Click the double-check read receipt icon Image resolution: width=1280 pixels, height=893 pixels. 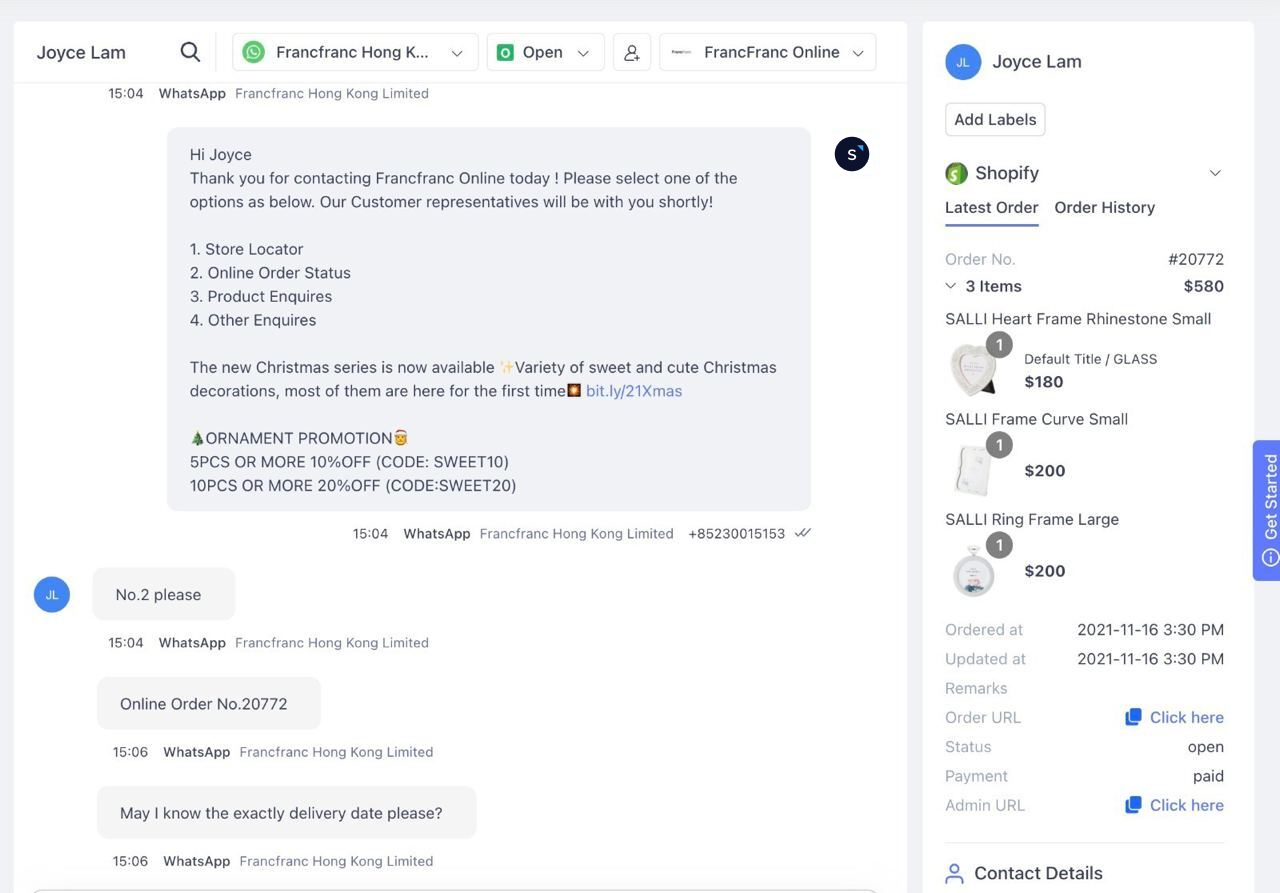click(802, 533)
